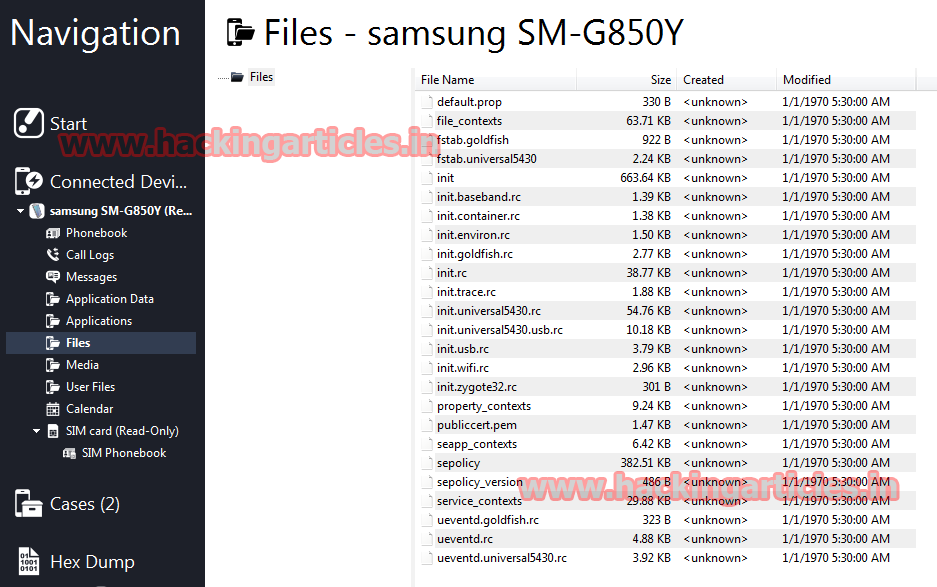Viewport: 937px width, 587px height.
Task: Click the Messages speech bubble icon
Action: (53, 277)
